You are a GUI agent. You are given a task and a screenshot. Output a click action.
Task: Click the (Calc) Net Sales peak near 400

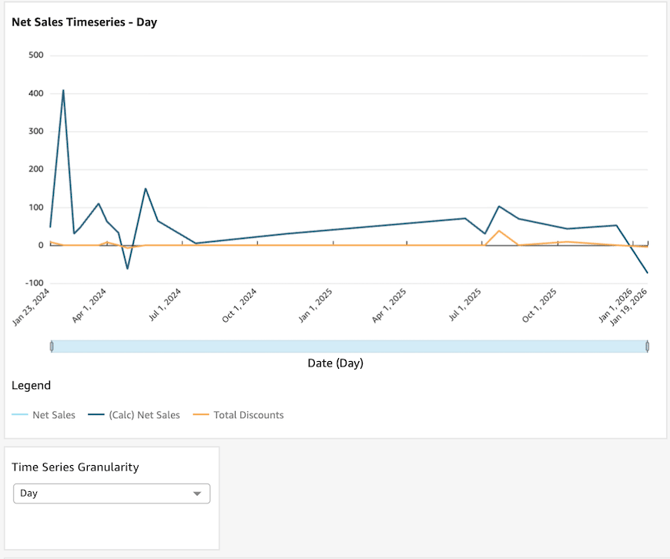tap(63, 90)
